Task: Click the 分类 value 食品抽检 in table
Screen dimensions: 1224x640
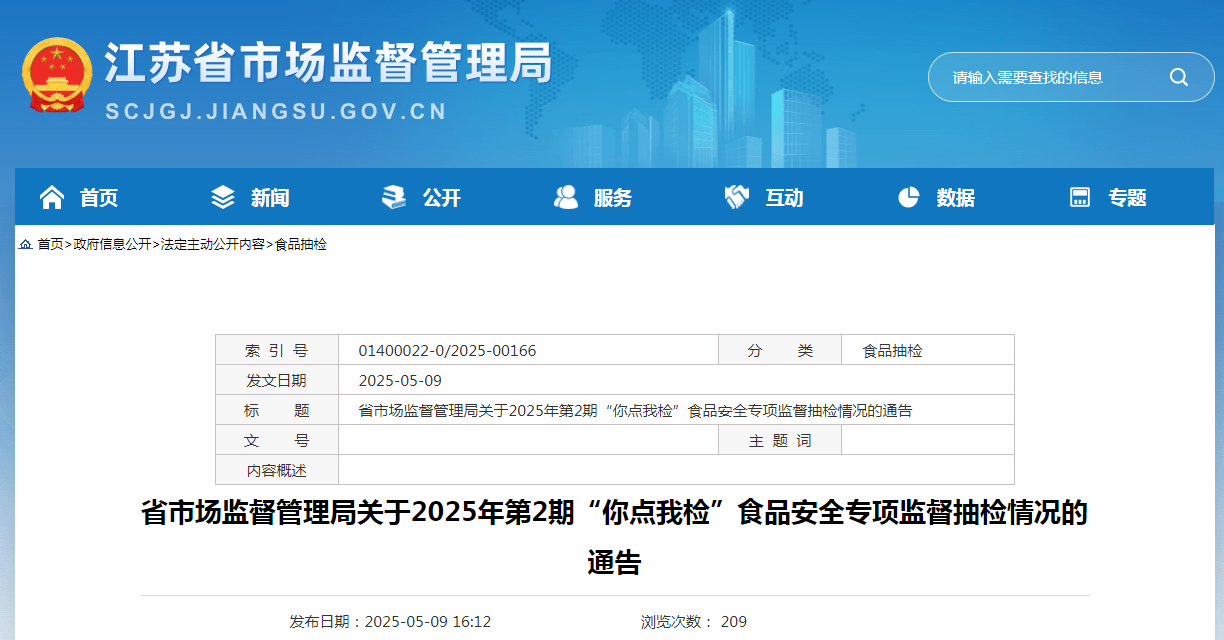Action: 893,351
